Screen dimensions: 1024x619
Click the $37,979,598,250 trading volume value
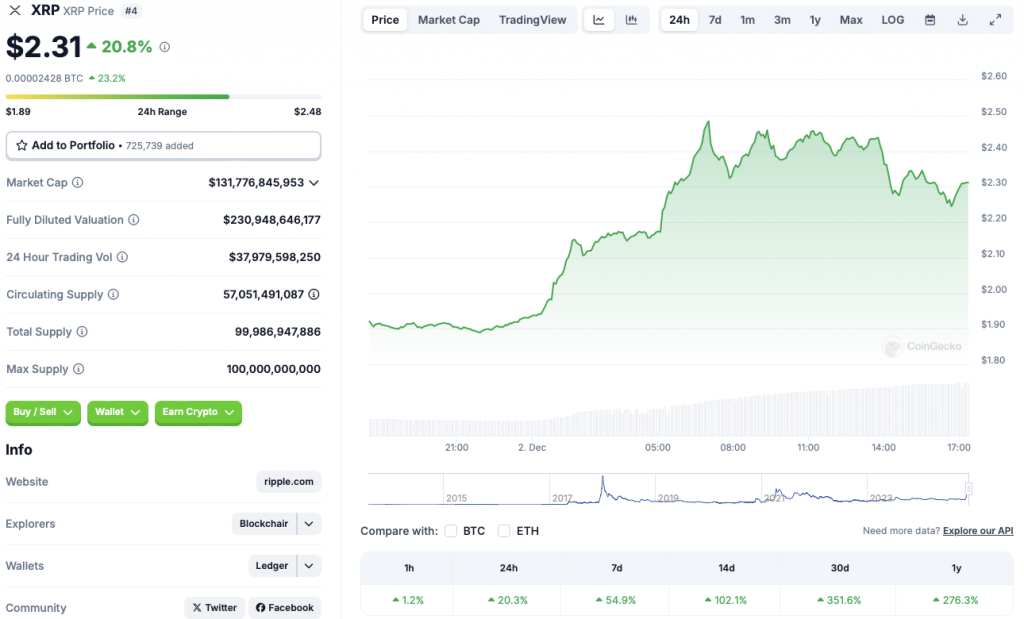coord(274,257)
